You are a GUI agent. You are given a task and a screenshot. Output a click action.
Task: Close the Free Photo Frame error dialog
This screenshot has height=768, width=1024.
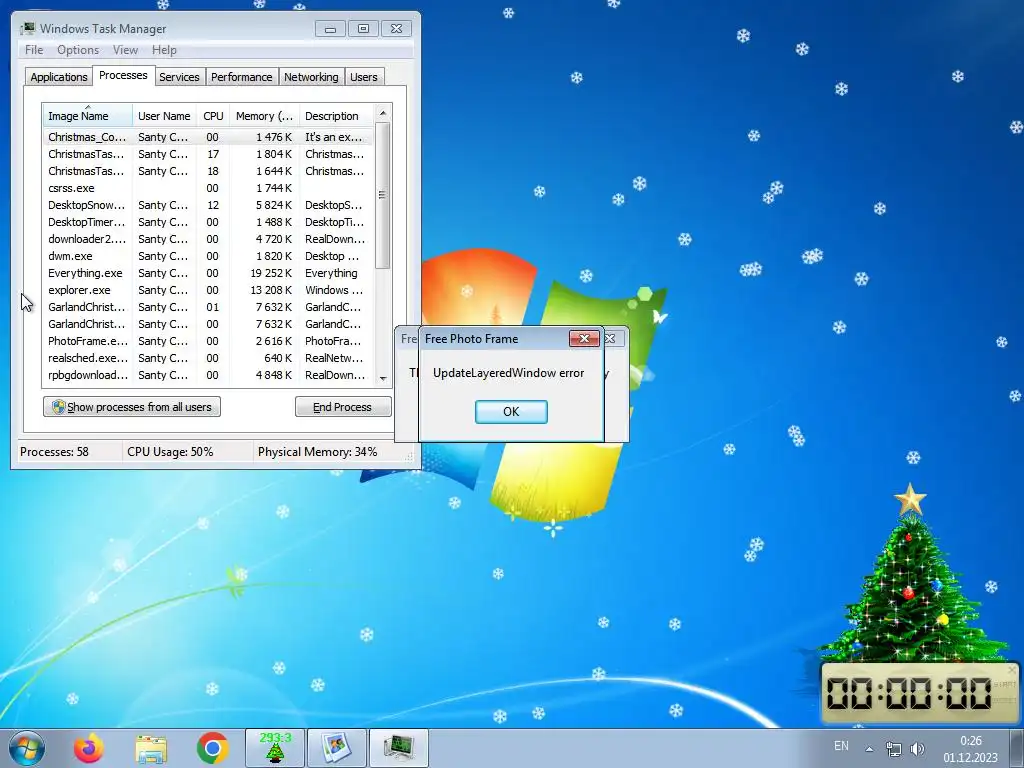pyautogui.click(x=584, y=338)
